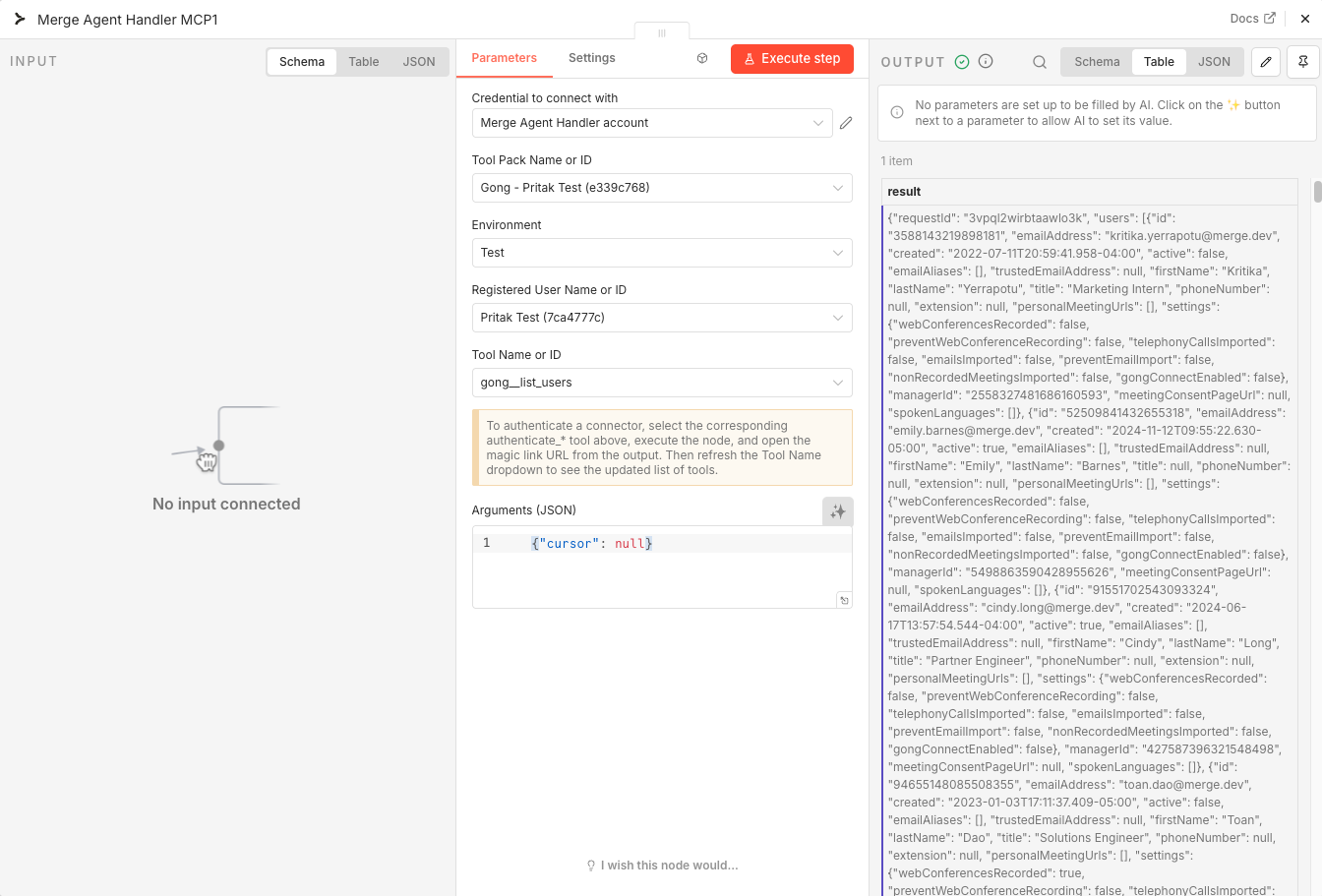Image resolution: width=1322 pixels, height=896 pixels.
Task: Open the Settings tab
Action: pos(592,58)
